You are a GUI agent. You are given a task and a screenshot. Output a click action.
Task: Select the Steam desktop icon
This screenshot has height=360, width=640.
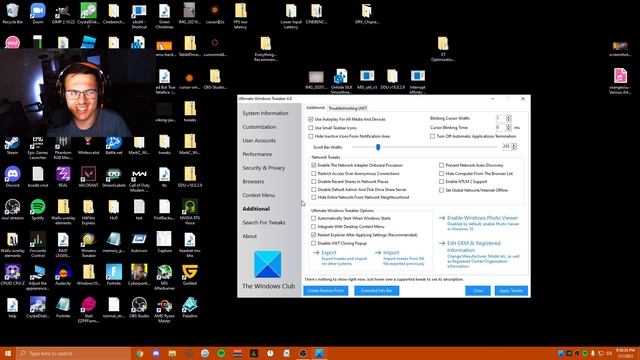[12, 145]
